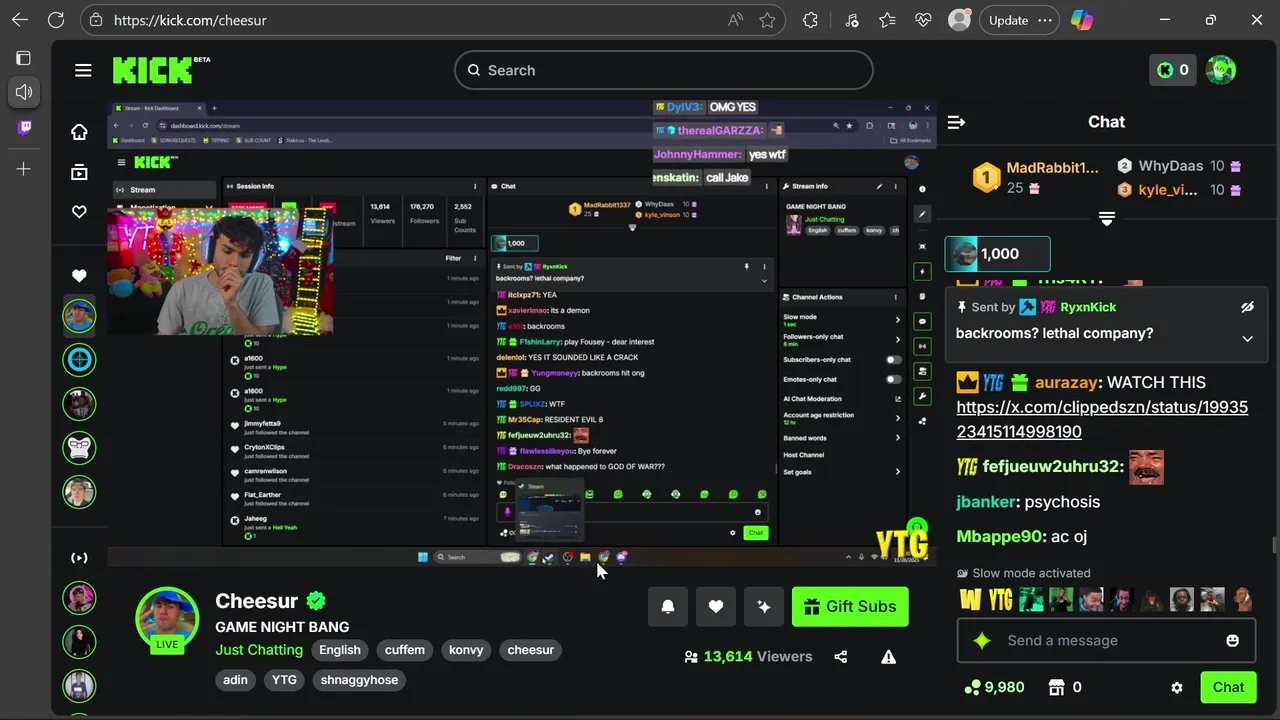Open the Twitch tab in browser vertical tabs
This screenshot has width=1280, height=720.
(x=24, y=127)
